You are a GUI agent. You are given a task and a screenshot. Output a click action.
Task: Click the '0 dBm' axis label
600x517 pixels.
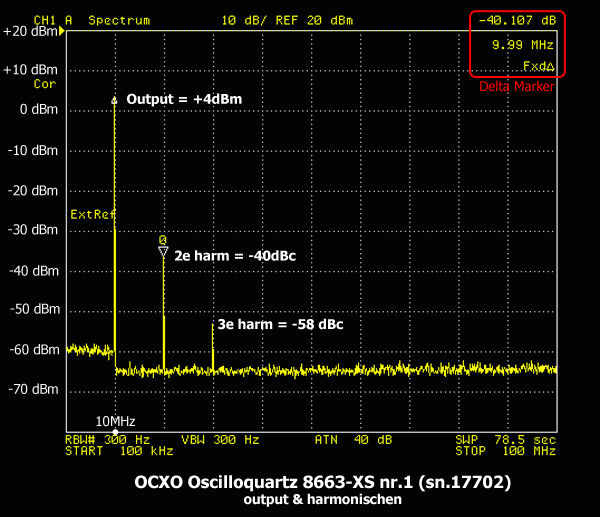(x=39, y=109)
